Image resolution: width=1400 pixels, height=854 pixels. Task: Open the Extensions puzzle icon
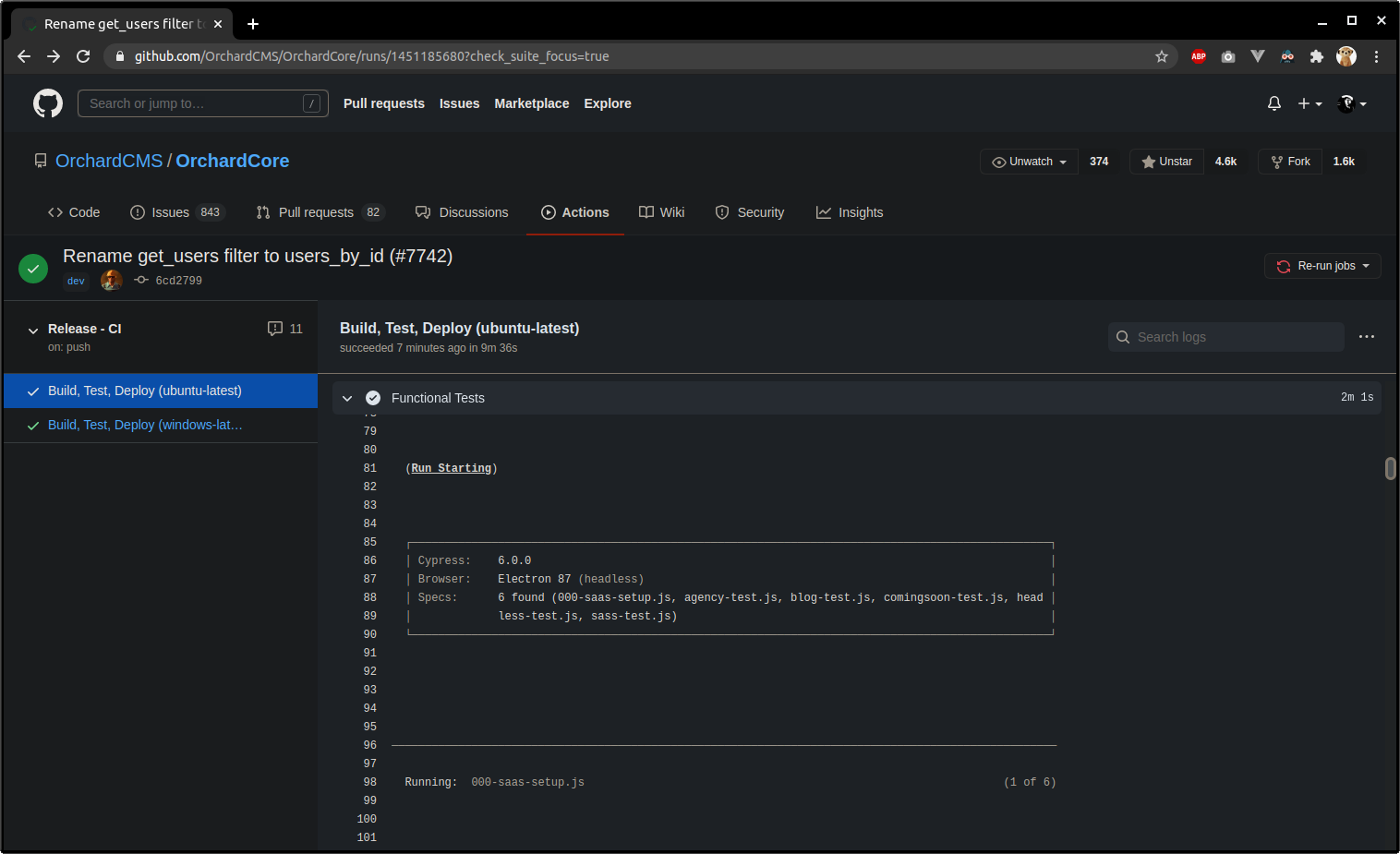pyautogui.click(x=1317, y=56)
